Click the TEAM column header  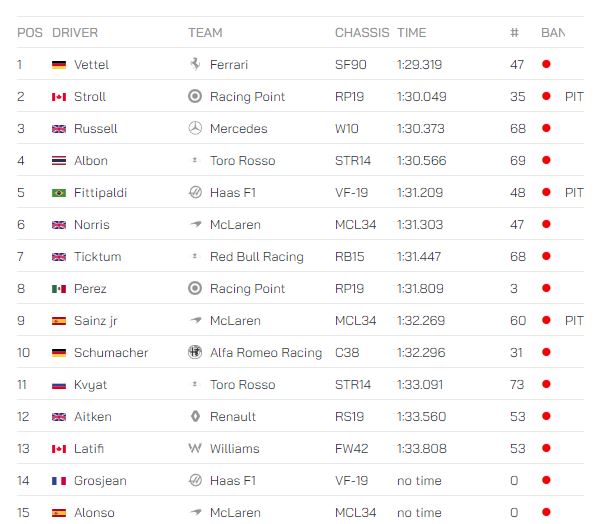tap(205, 33)
